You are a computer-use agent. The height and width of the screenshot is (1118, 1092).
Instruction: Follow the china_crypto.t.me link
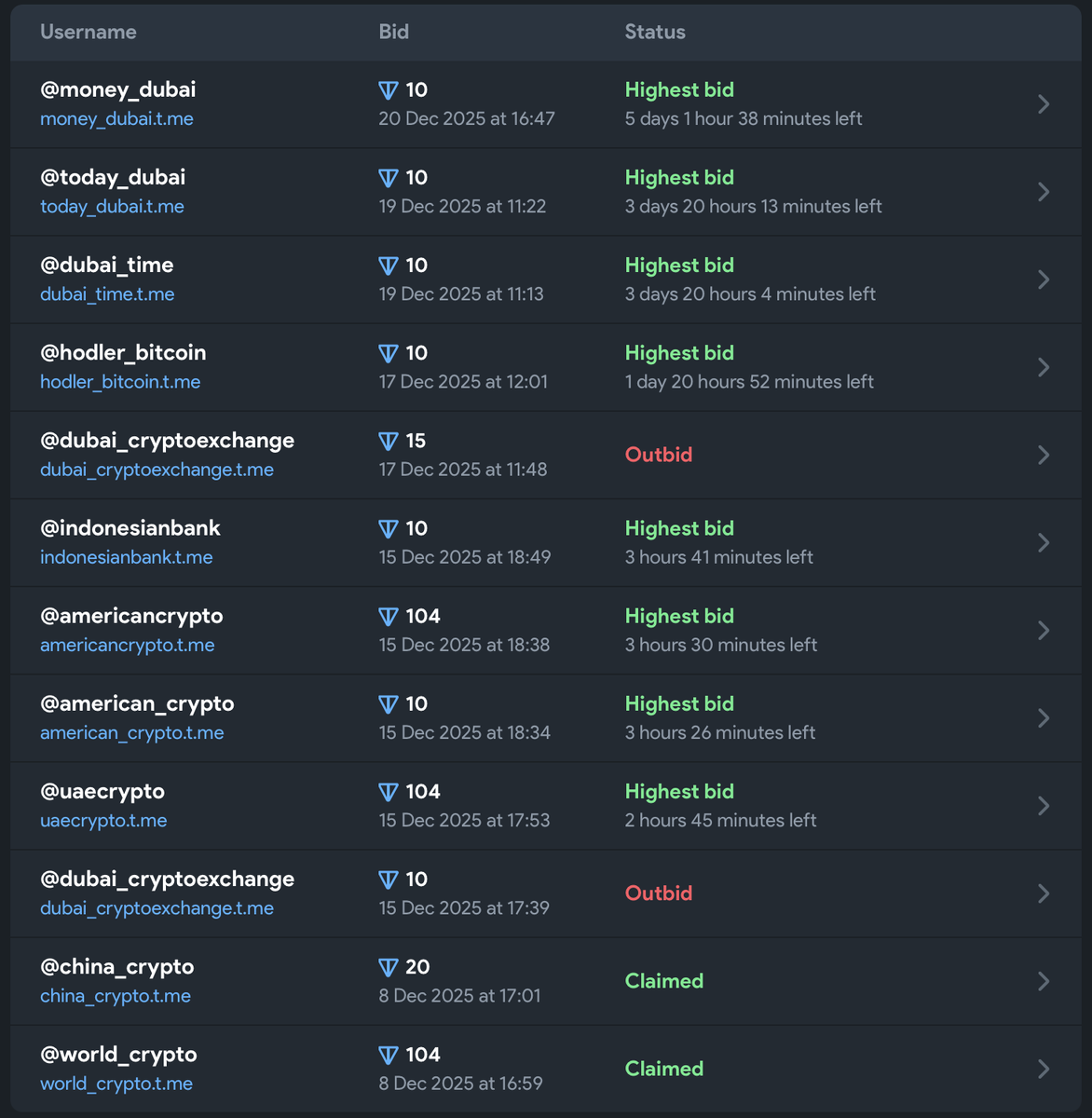coord(116,996)
